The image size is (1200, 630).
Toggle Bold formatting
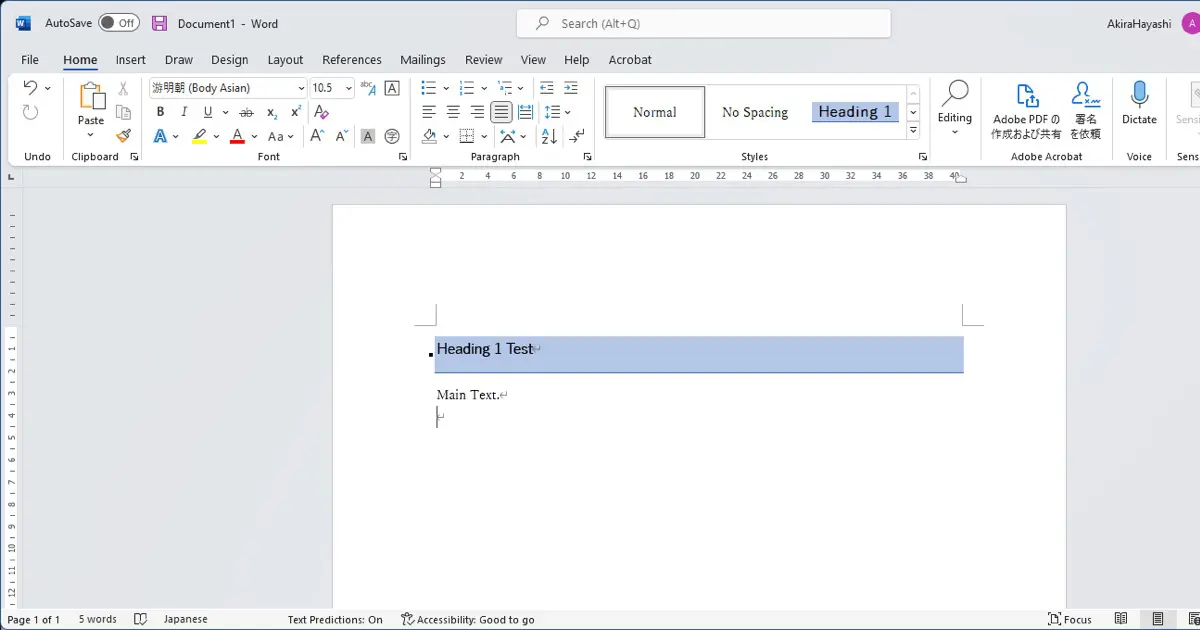(160, 112)
